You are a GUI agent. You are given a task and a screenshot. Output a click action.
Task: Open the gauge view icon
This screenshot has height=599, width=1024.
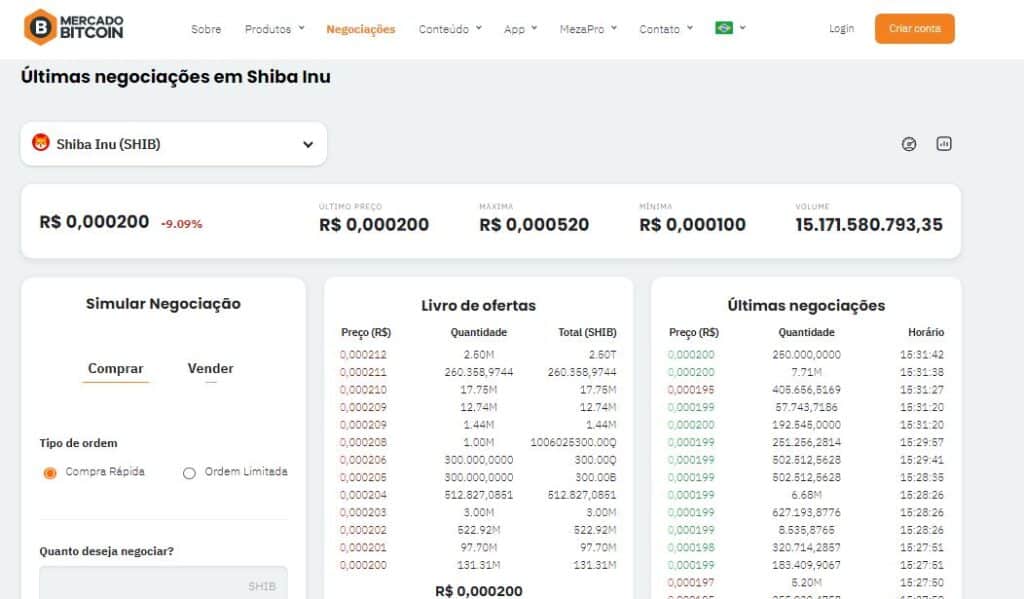click(x=908, y=144)
